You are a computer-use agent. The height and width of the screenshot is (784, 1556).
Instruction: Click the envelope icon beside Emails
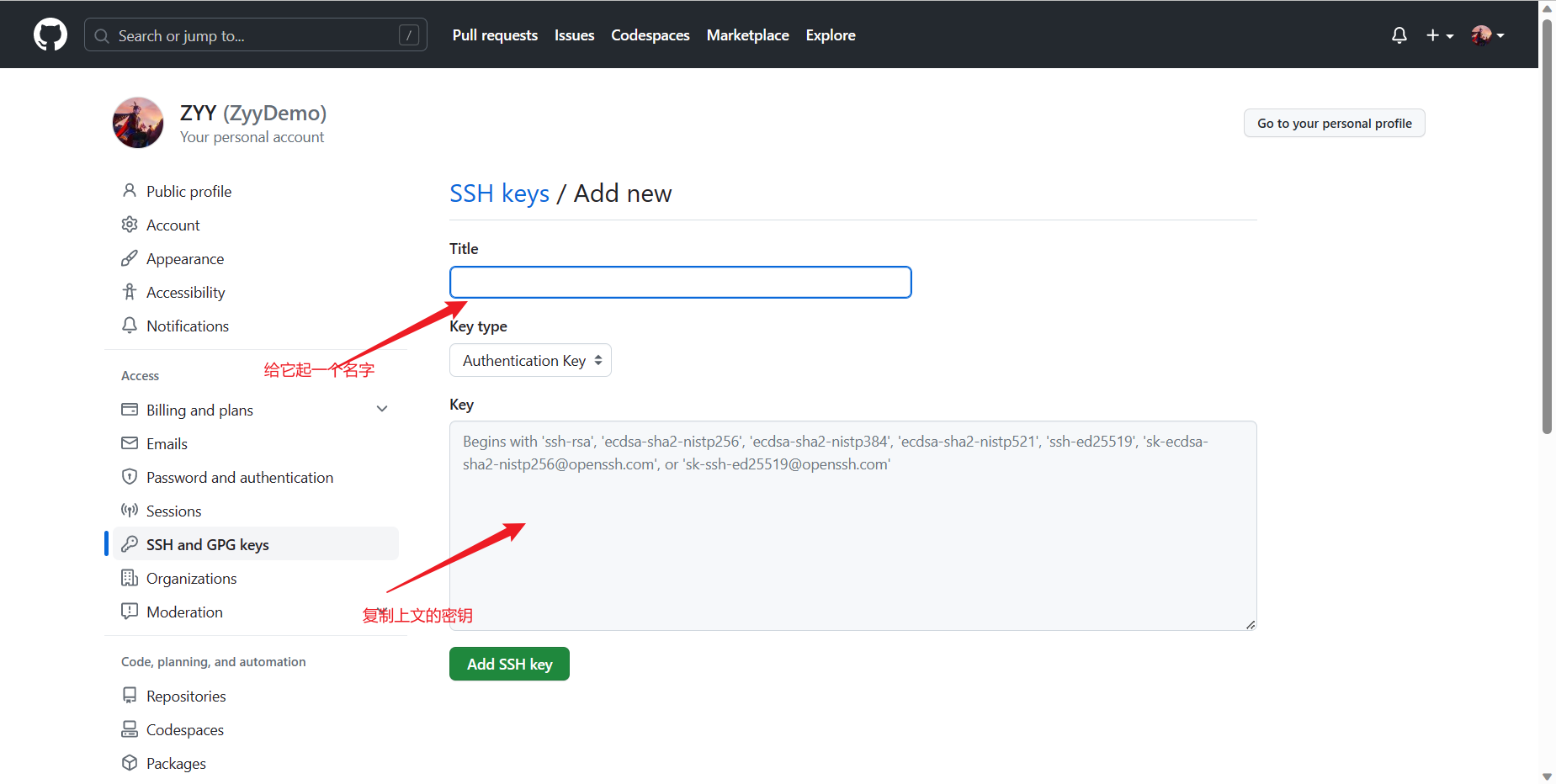pos(130,443)
